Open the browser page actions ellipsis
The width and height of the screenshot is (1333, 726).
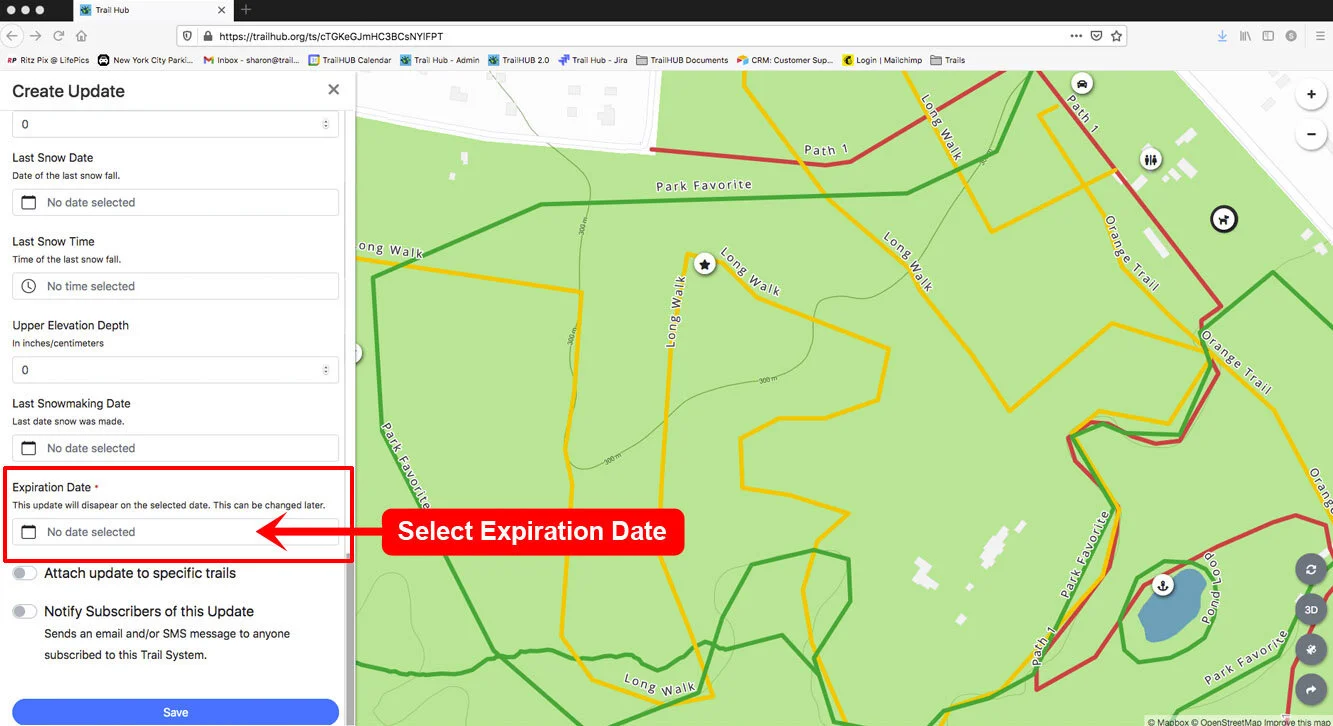pyautogui.click(x=1076, y=35)
